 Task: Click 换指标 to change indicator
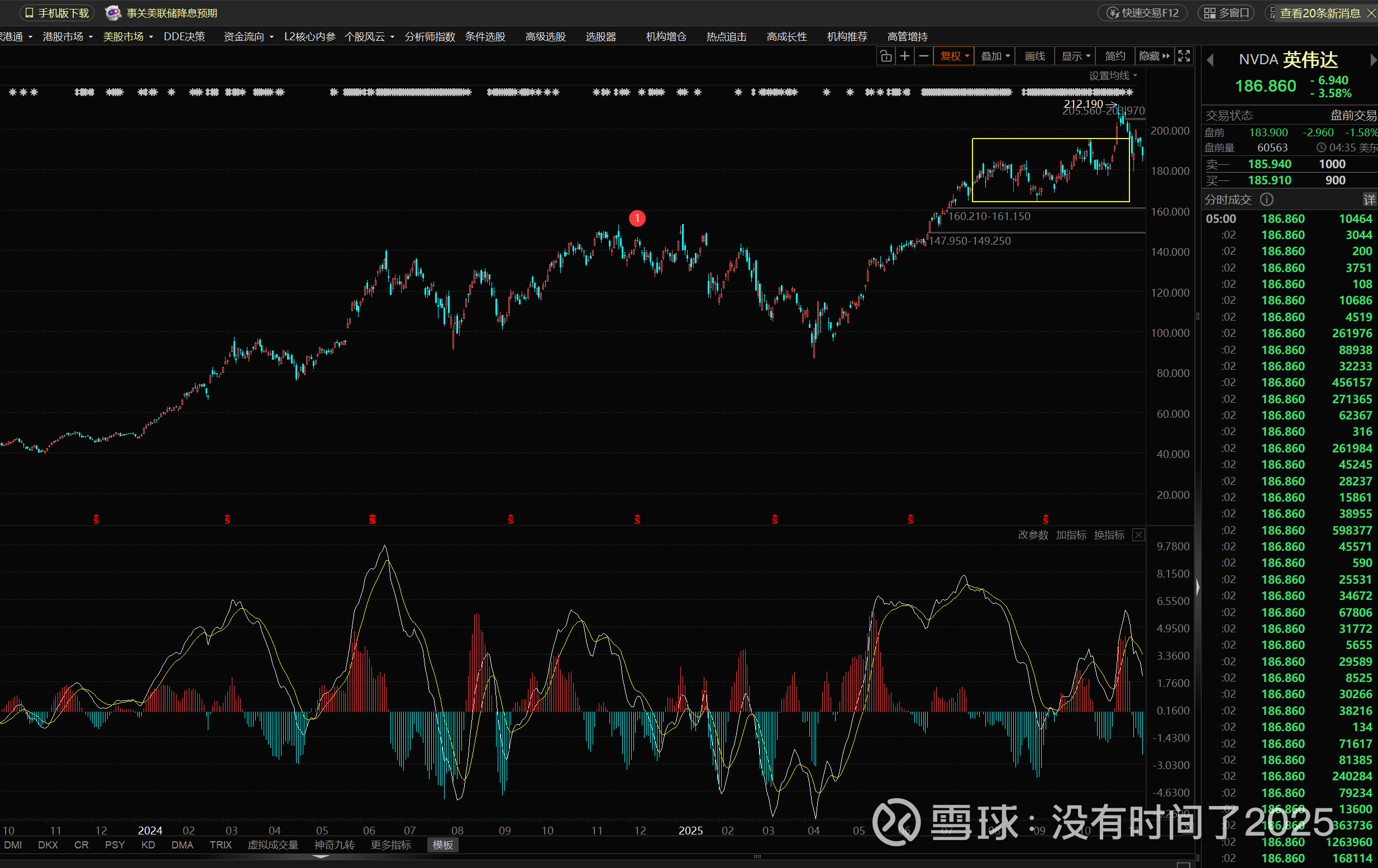[1109, 535]
